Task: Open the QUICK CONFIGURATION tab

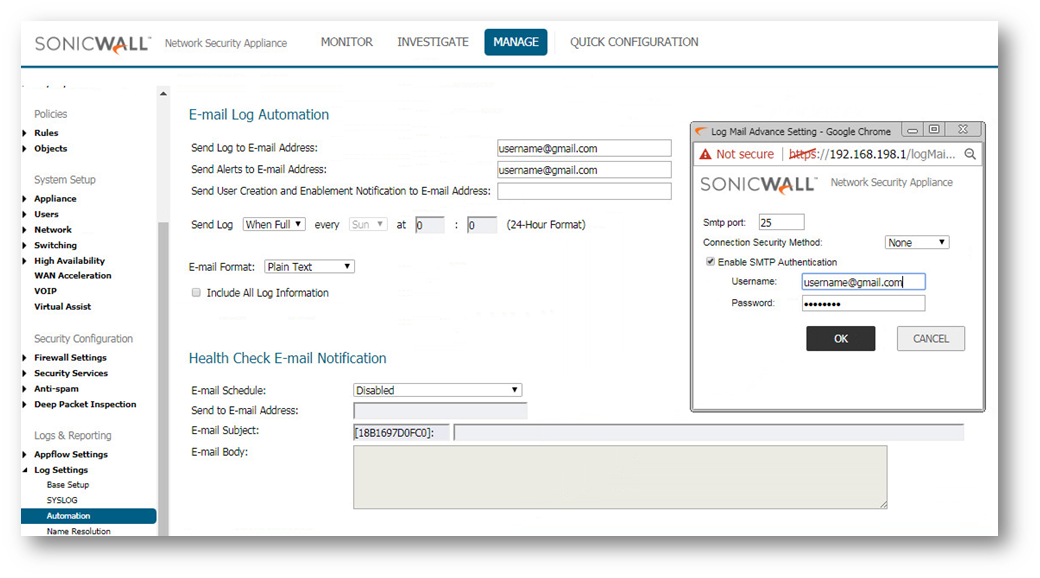Action: (634, 42)
